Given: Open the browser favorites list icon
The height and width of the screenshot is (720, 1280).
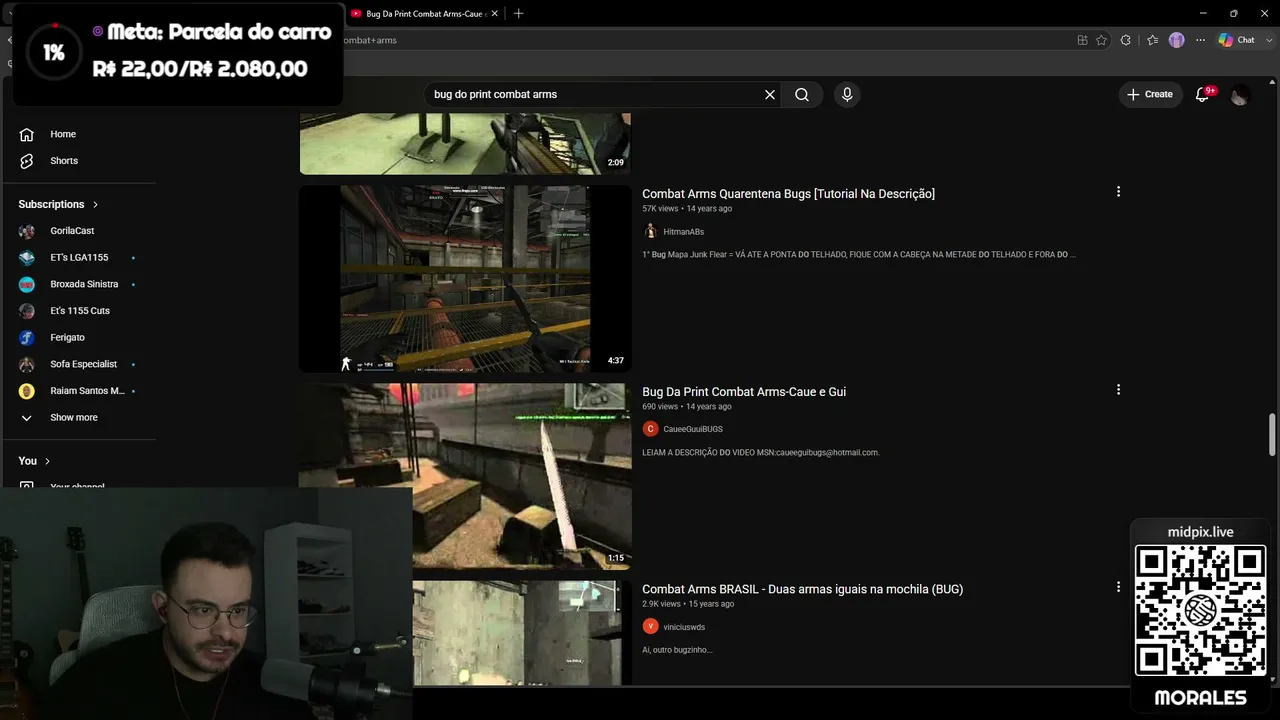Looking at the screenshot, I should [x=1152, y=40].
